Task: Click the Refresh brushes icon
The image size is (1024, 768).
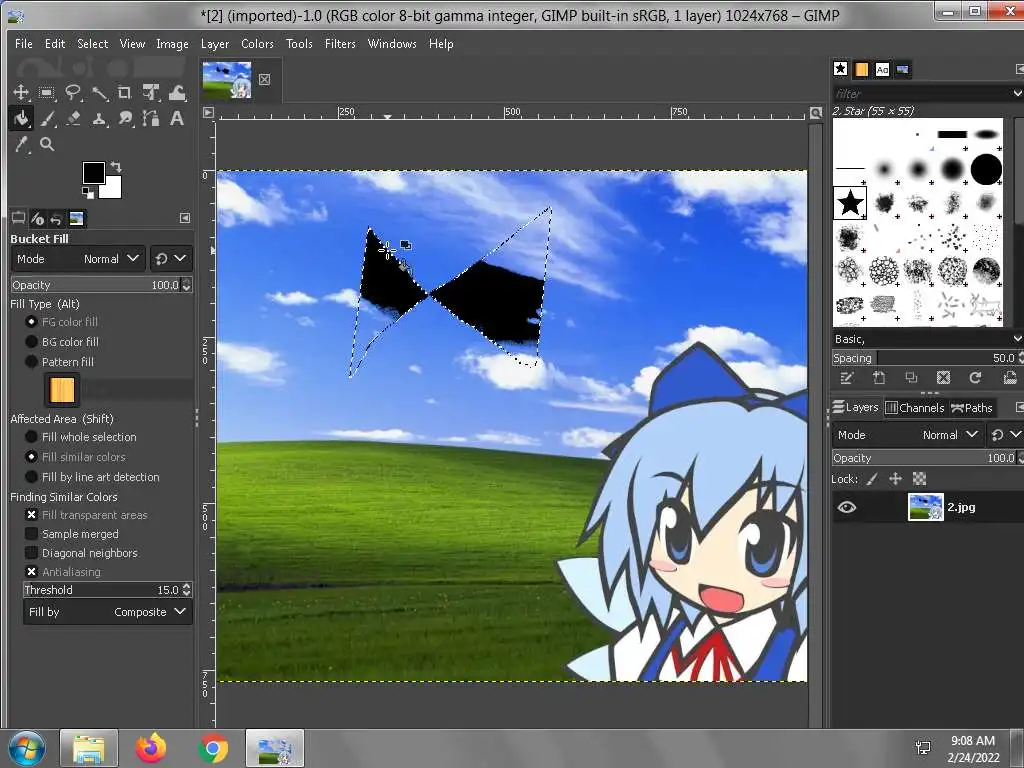Action: coord(976,377)
